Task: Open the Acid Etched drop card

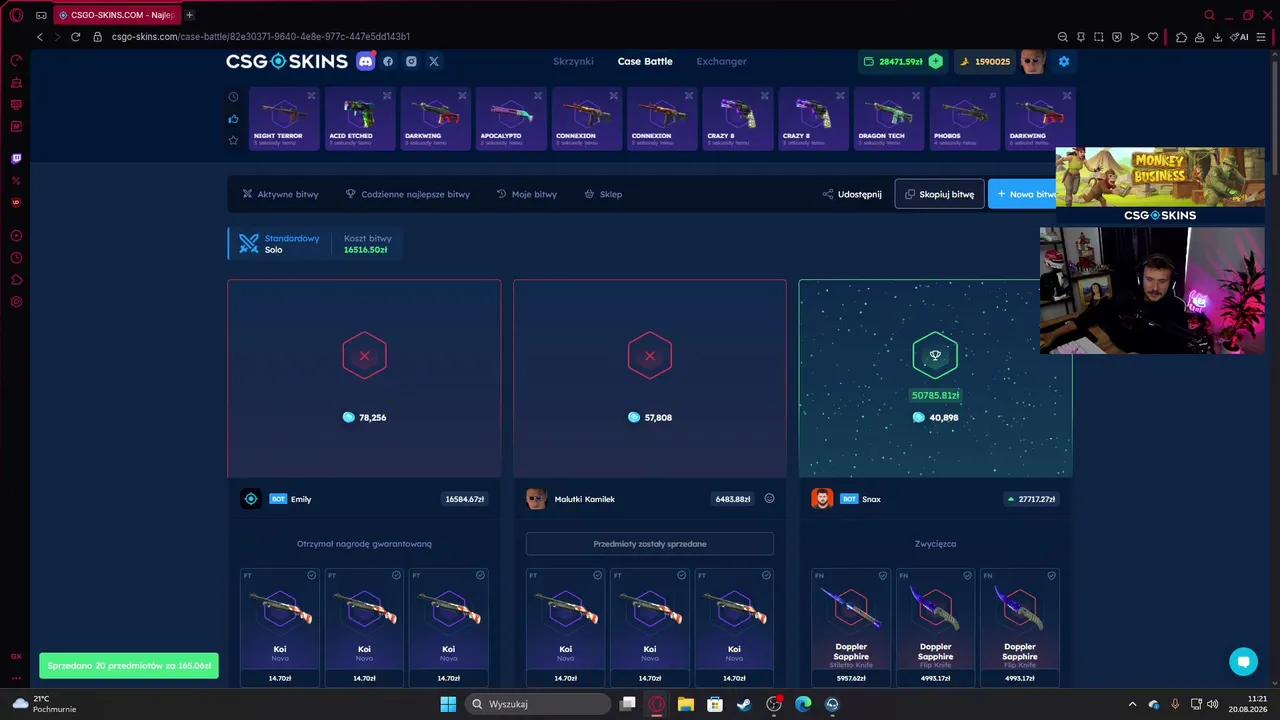Action: (360, 119)
